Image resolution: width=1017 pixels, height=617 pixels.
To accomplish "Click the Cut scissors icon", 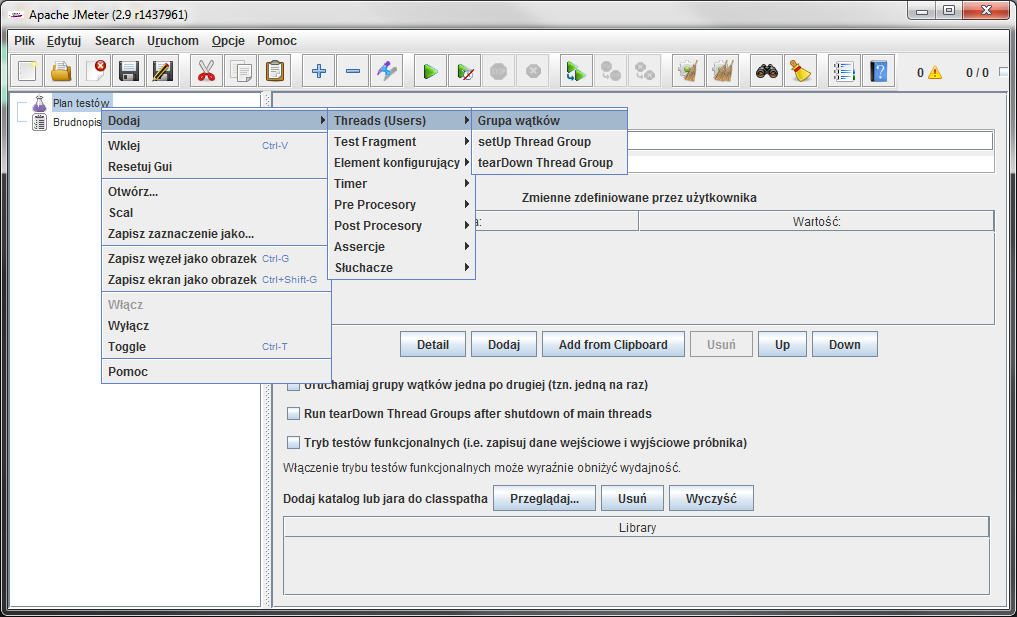I will coord(206,71).
